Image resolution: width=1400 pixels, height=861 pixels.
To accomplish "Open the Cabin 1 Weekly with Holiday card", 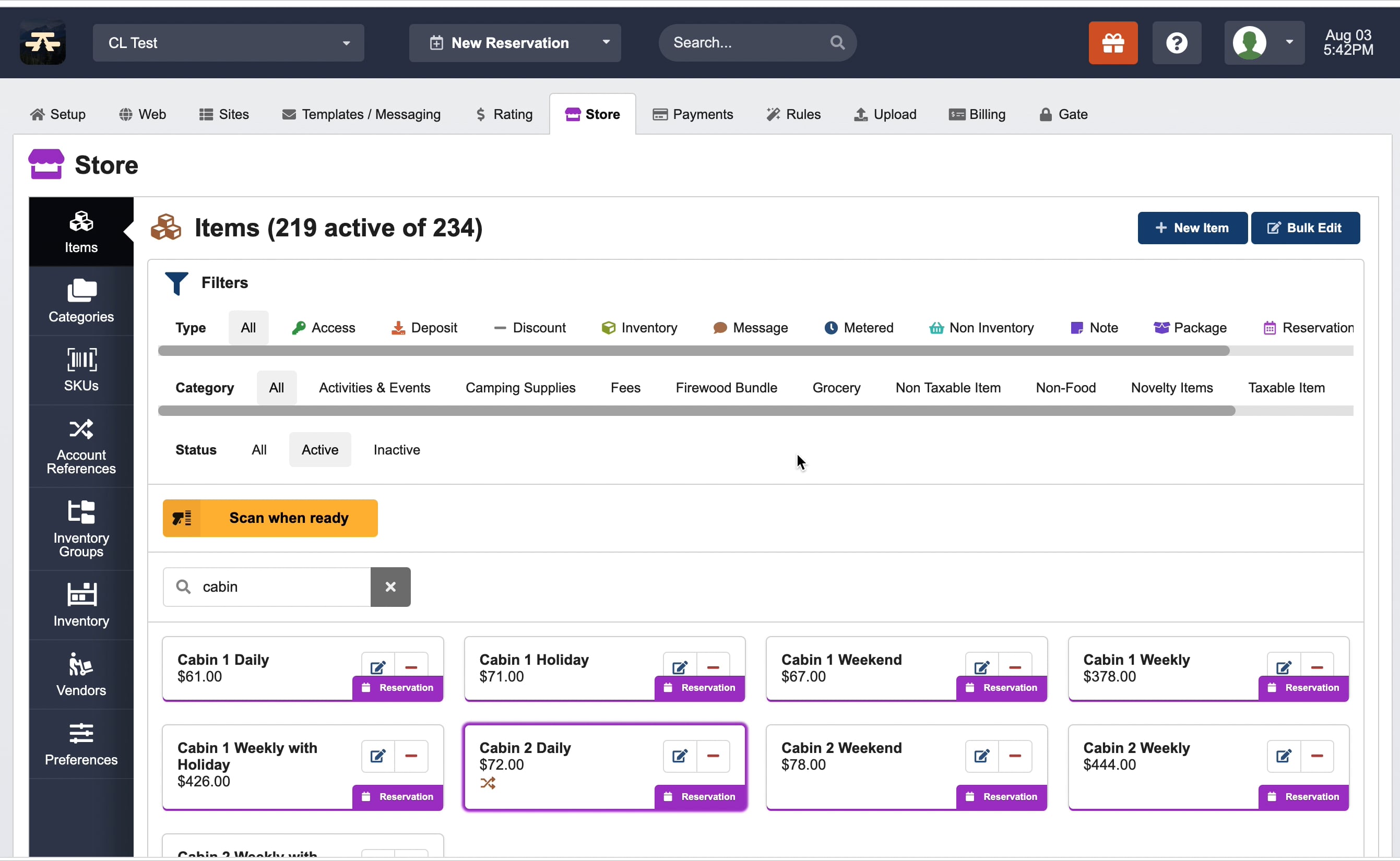I will tap(302, 767).
